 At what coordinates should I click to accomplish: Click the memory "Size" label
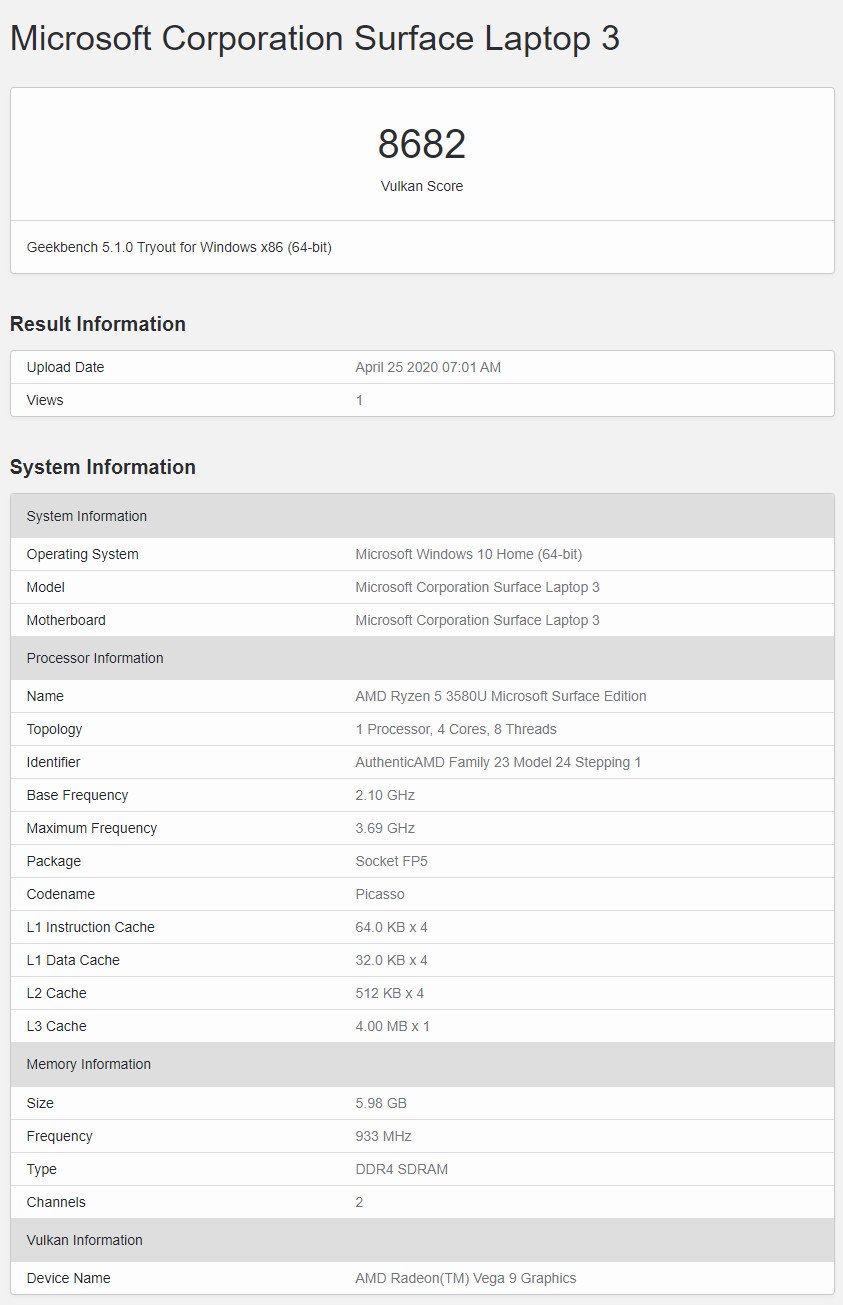(40, 1103)
